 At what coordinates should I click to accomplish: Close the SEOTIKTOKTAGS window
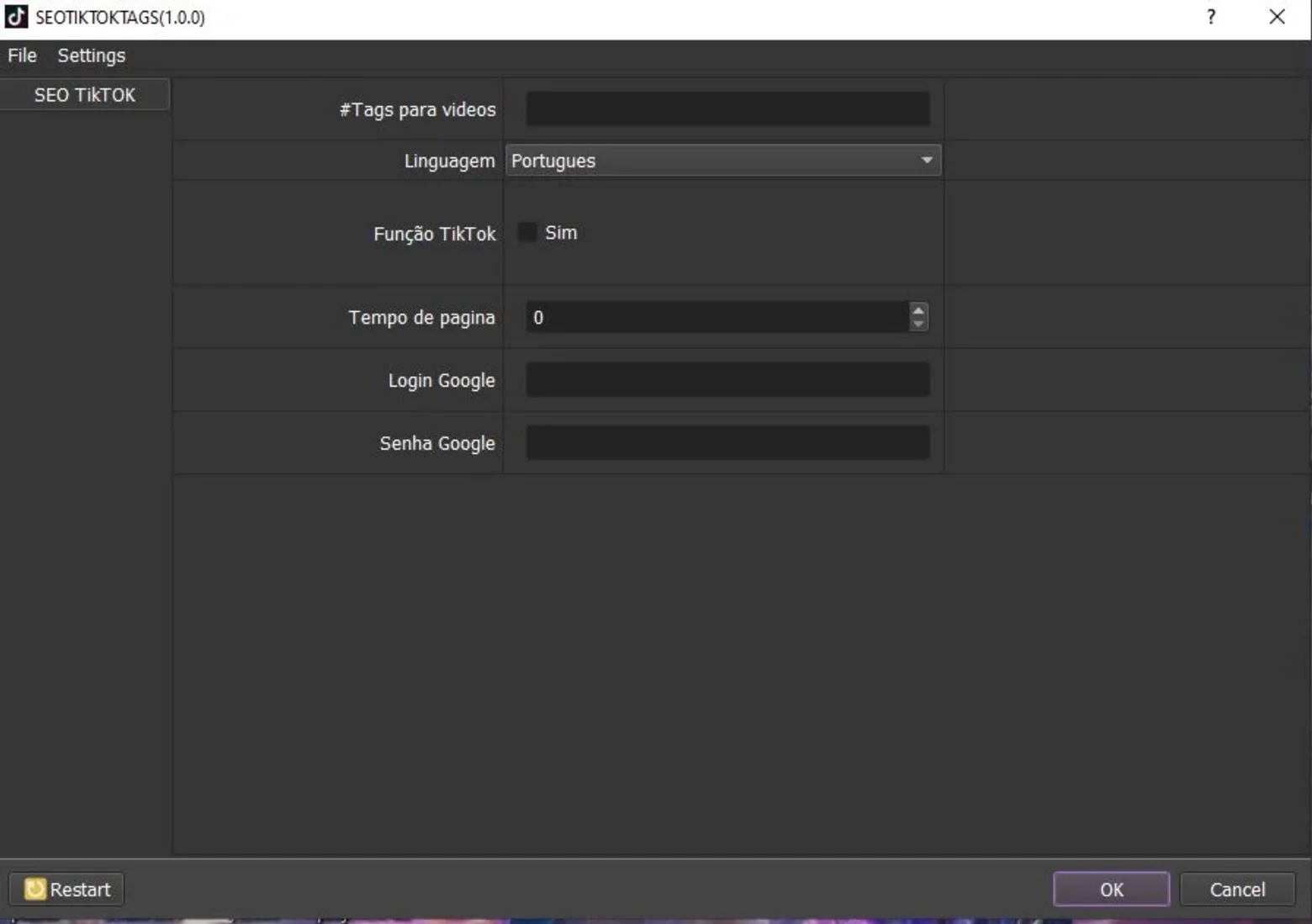1277,17
